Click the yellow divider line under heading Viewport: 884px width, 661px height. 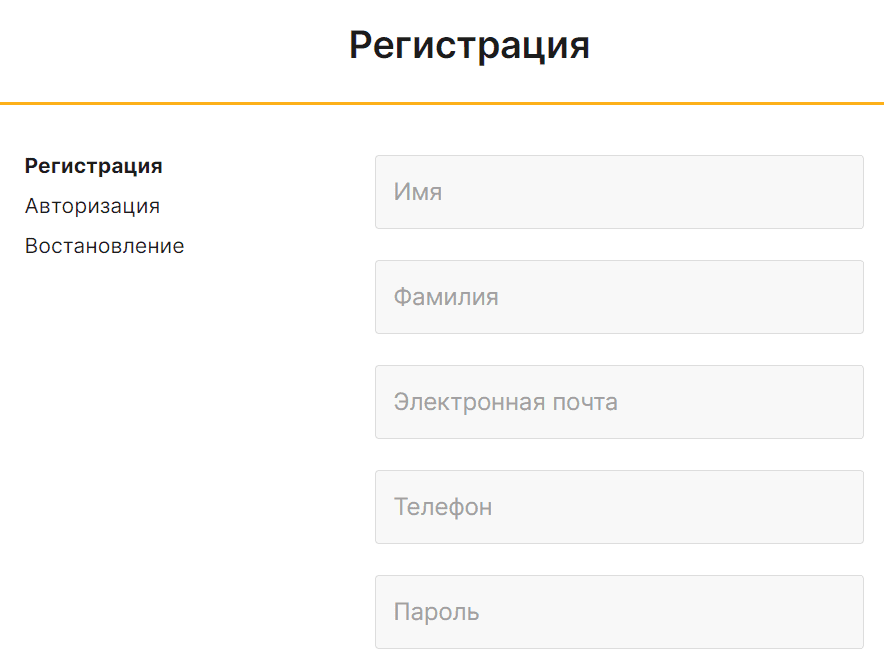pos(442,103)
